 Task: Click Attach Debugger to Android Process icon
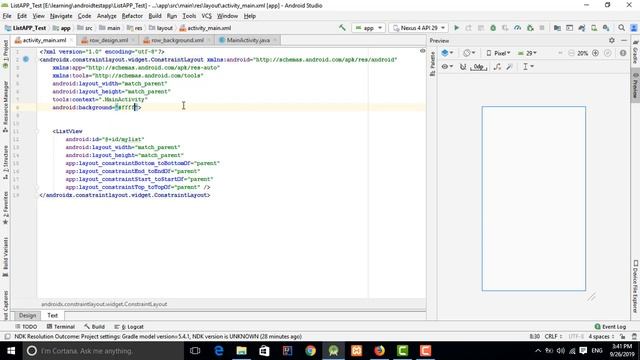530,28
